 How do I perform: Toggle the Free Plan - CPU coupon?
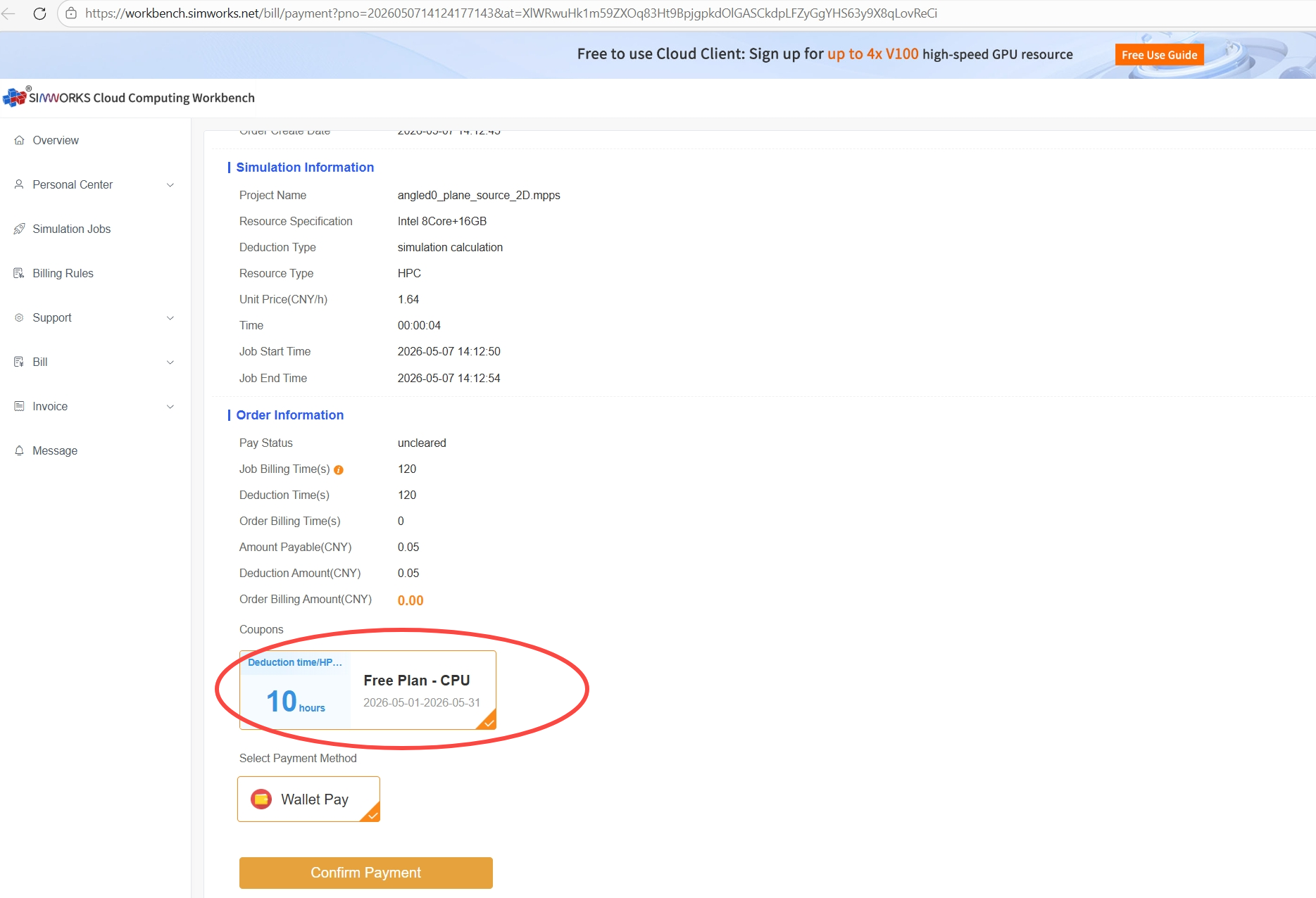[368, 690]
